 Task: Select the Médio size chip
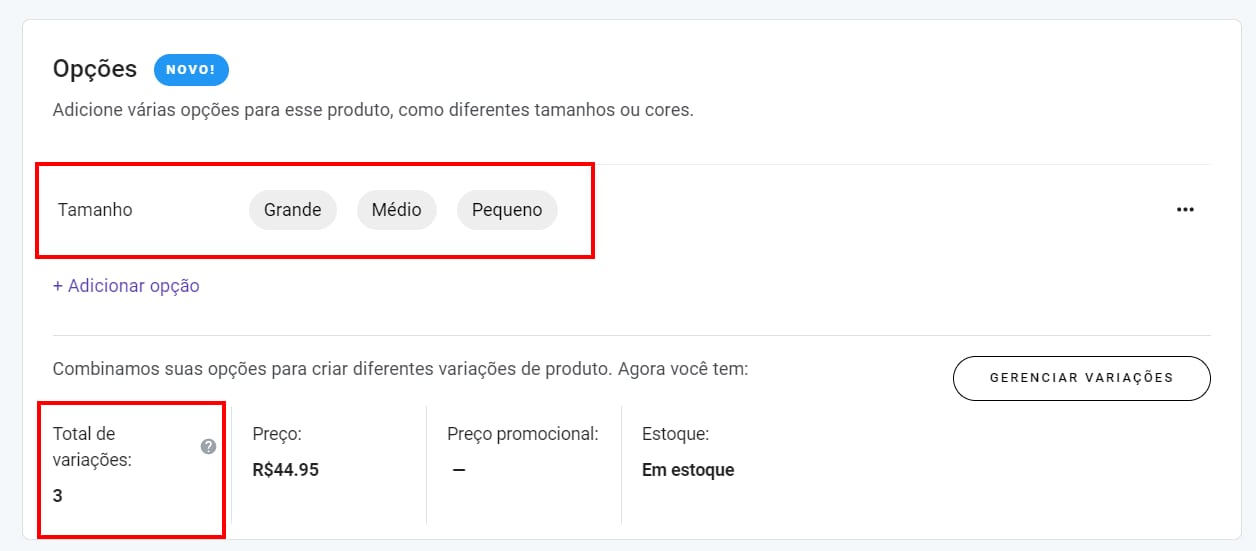[396, 210]
